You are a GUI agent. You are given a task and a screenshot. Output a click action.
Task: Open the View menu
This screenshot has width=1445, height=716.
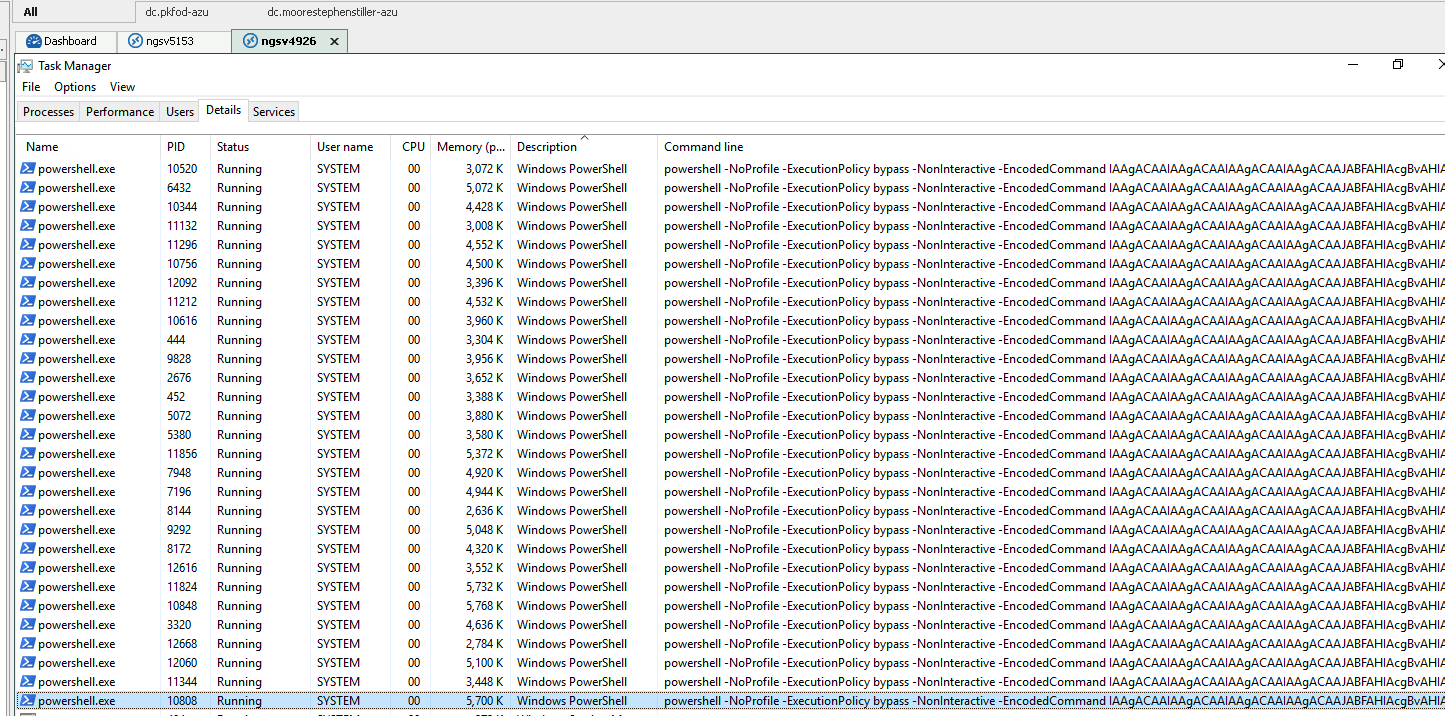click(x=121, y=87)
